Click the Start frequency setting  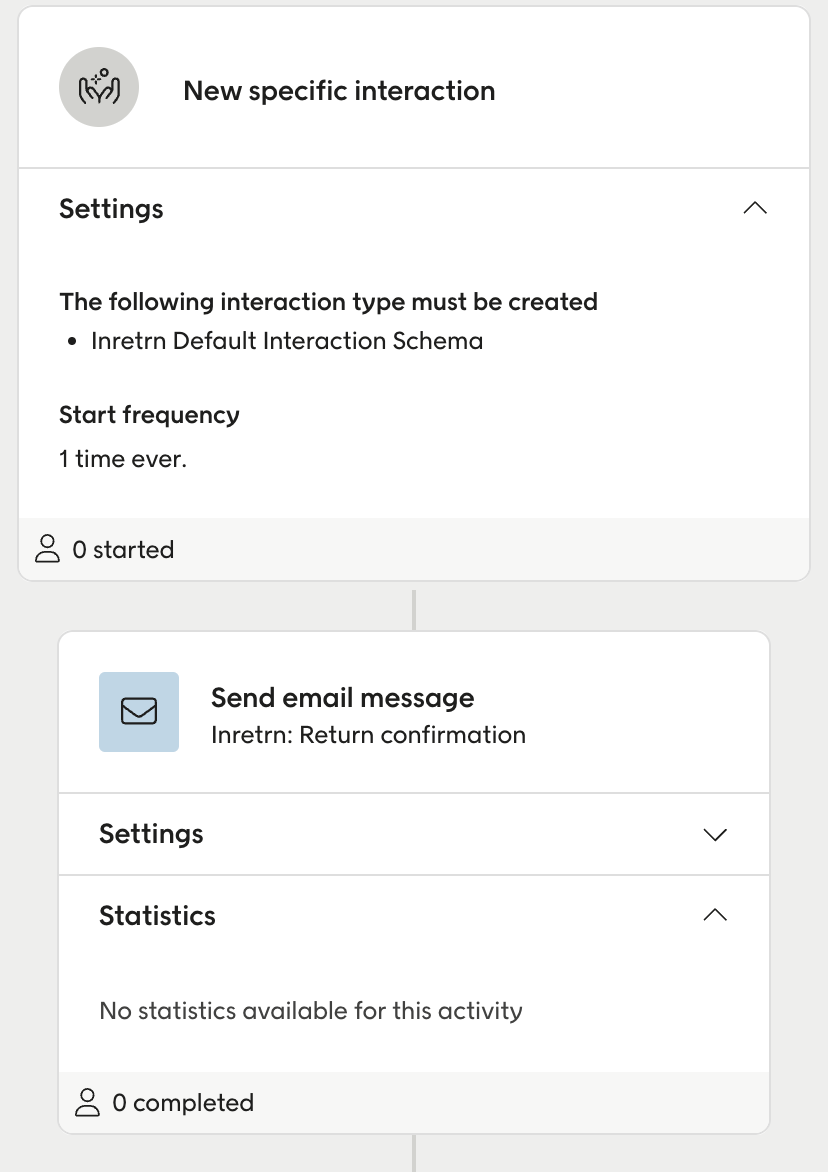point(149,414)
